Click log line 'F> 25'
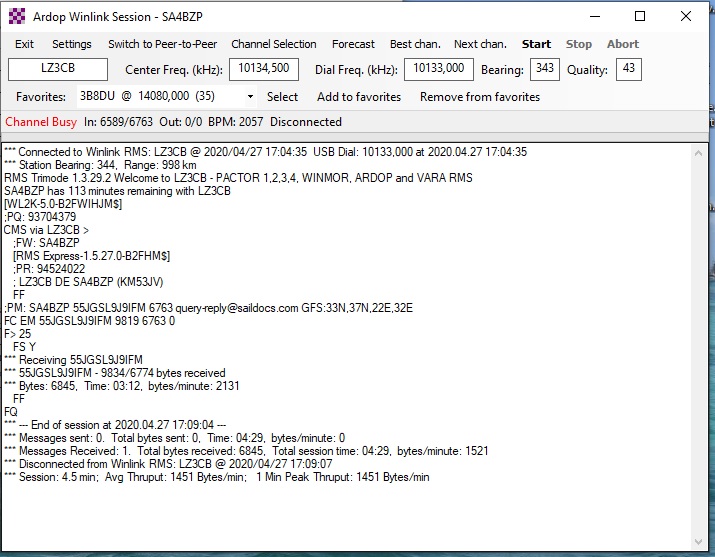Viewport: 715px width, 557px height. click(17, 334)
